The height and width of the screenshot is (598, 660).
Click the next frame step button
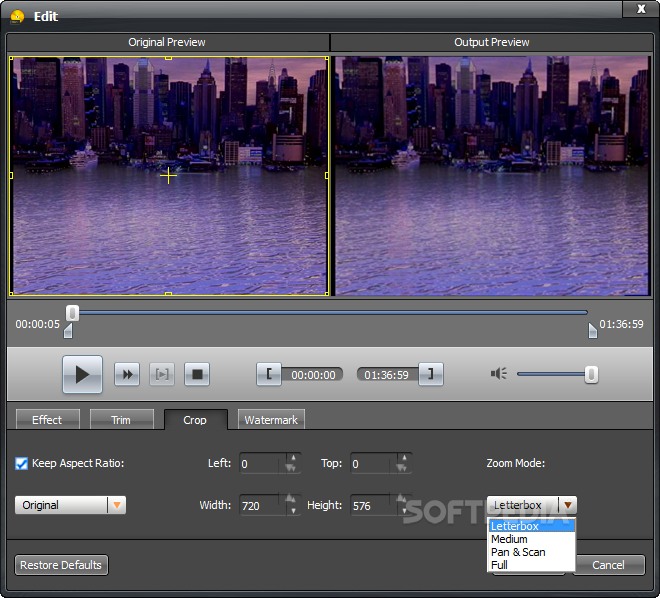162,374
